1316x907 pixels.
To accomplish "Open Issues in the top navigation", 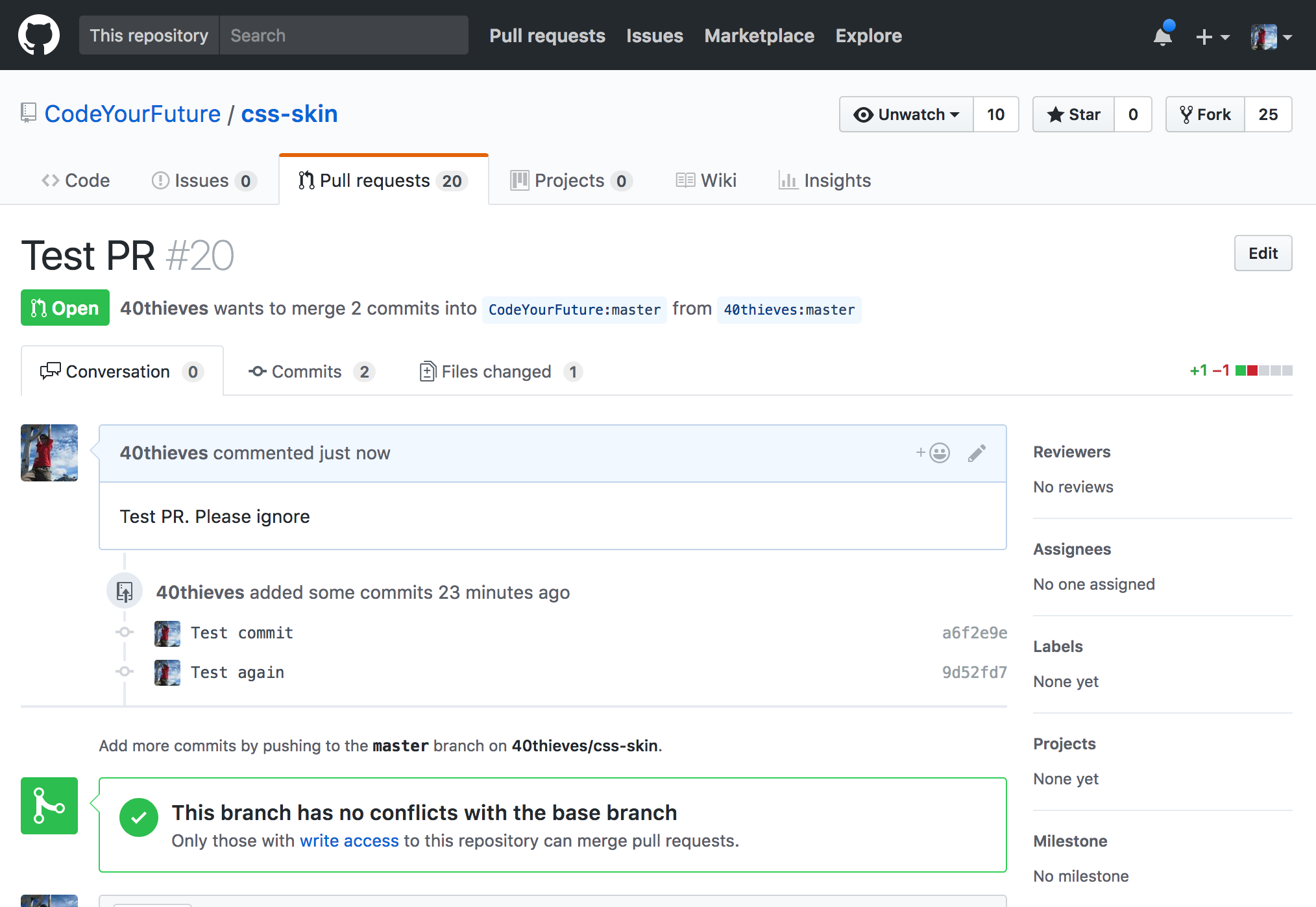I will [x=655, y=36].
